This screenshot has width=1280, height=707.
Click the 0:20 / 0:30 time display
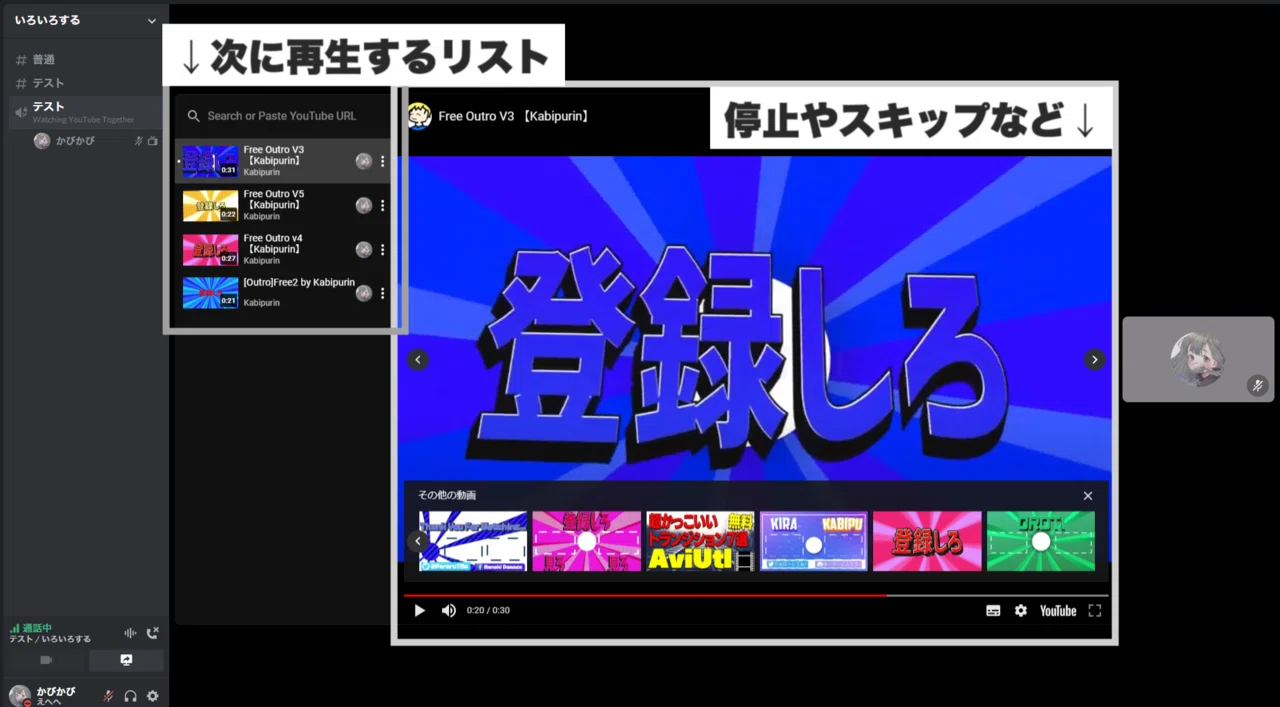click(x=488, y=611)
